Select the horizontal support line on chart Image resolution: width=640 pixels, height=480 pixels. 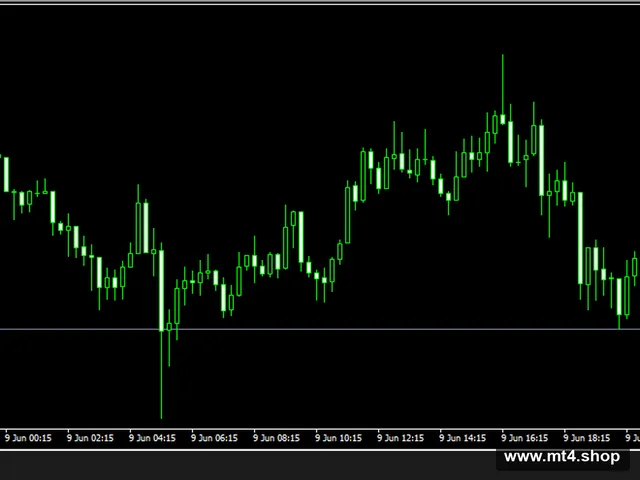[320, 329]
